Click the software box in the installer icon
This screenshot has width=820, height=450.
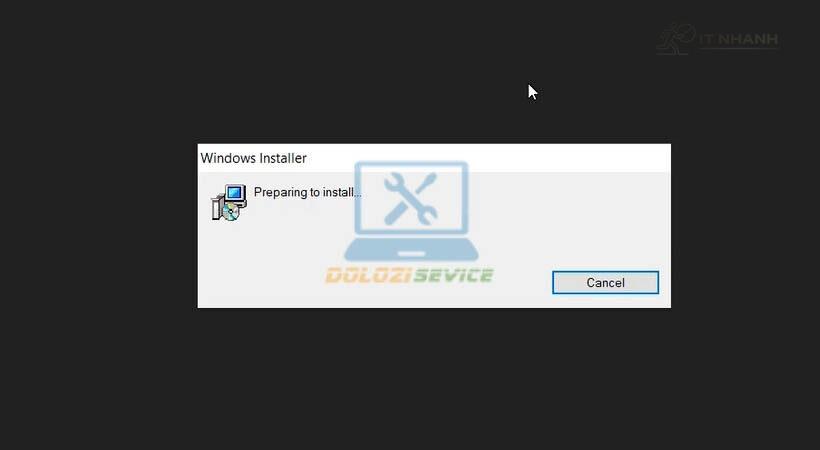pos(217,206)
